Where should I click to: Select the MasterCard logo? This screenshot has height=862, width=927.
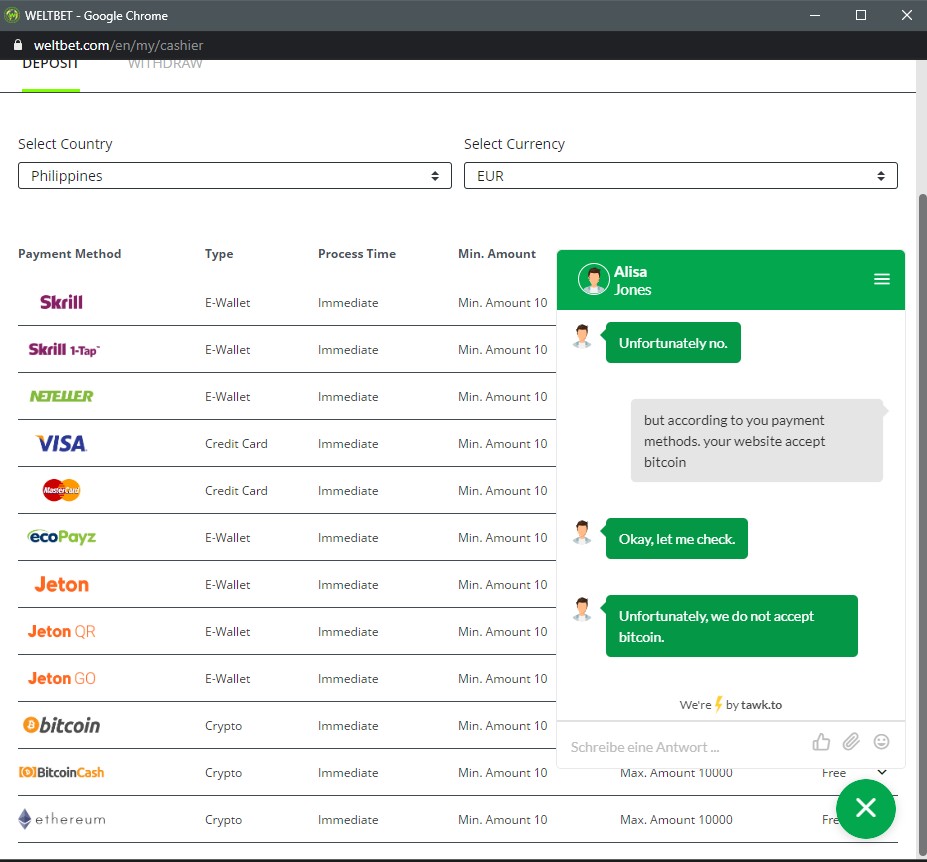click(x=61, y=490)
